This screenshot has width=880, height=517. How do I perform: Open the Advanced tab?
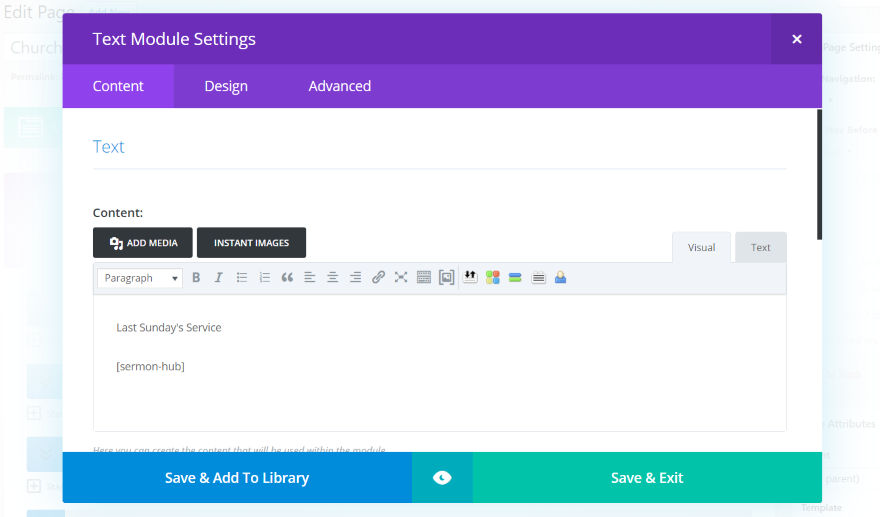coord(339,86)
